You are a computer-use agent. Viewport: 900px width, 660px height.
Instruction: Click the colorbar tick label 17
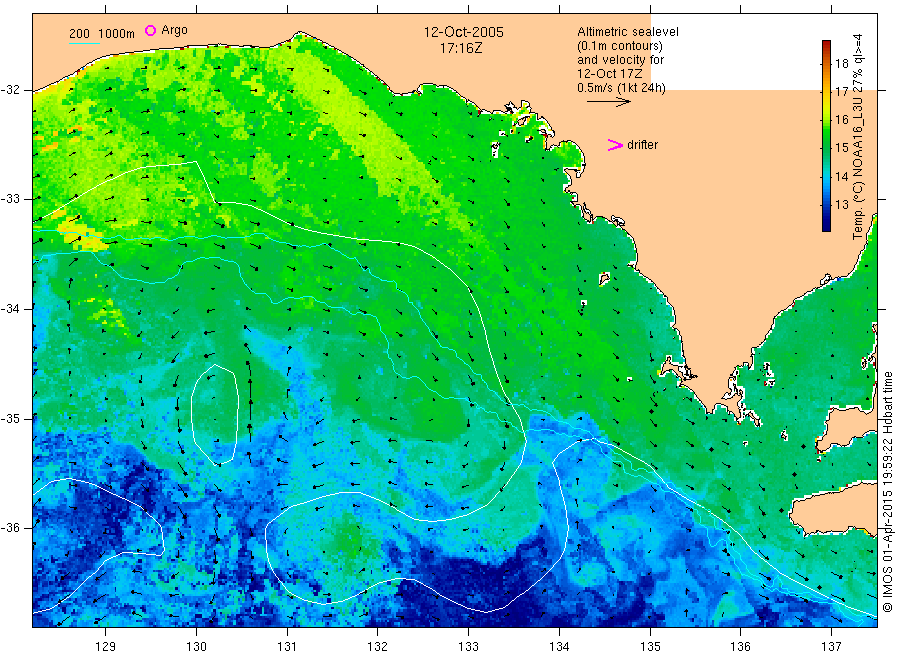(x=841, y=92)
